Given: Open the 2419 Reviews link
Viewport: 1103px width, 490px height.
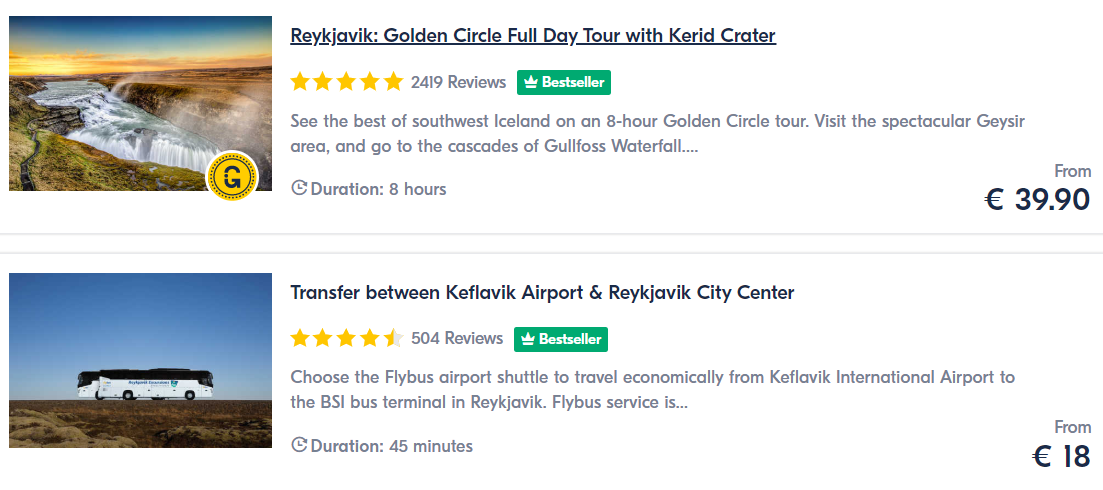Looking at the screenshot, I should coord(458,82).
